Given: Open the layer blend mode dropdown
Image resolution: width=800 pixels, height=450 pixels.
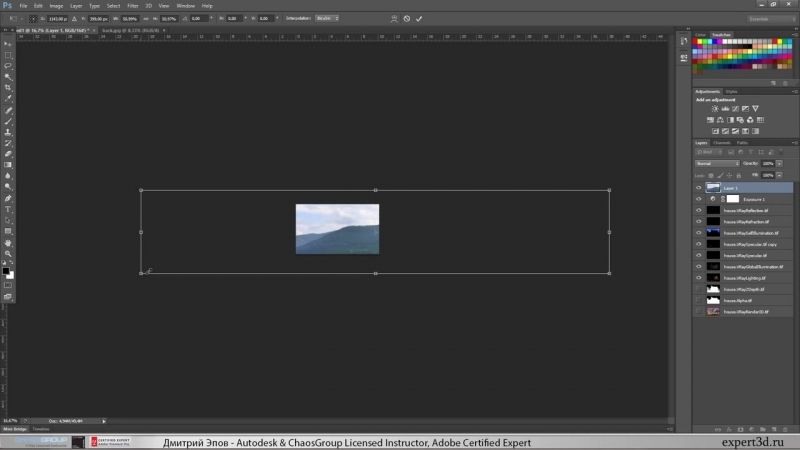Looking at the screenshot, I should [x=717, y=163].
